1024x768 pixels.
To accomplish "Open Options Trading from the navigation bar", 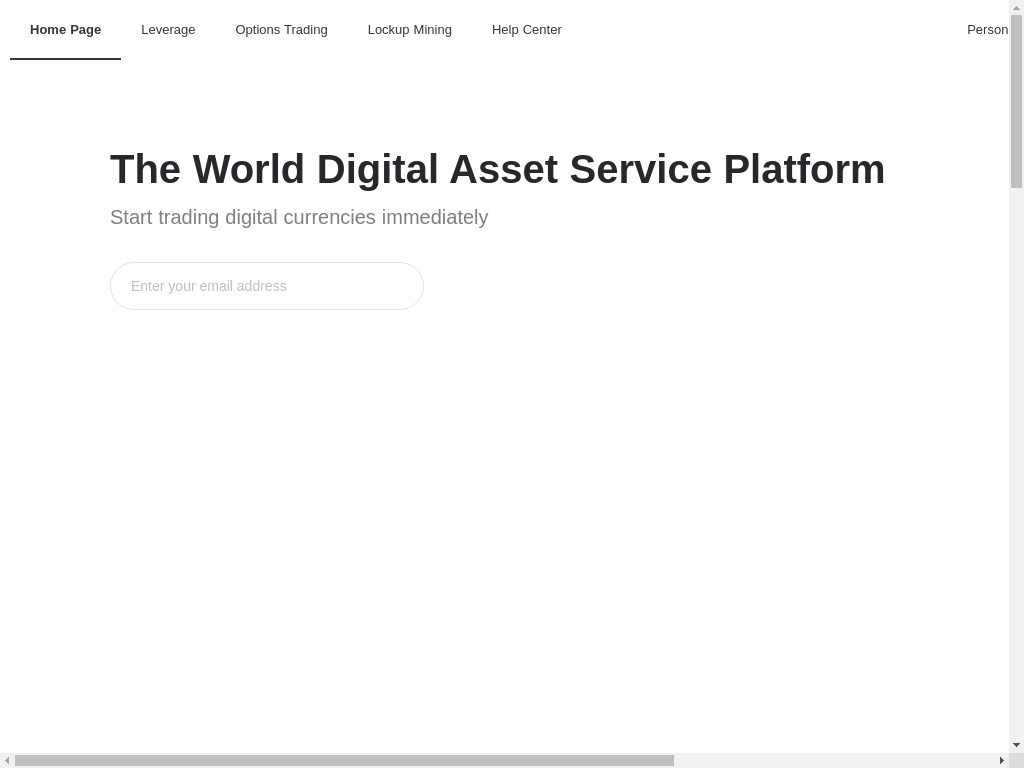I will (281, 30).
